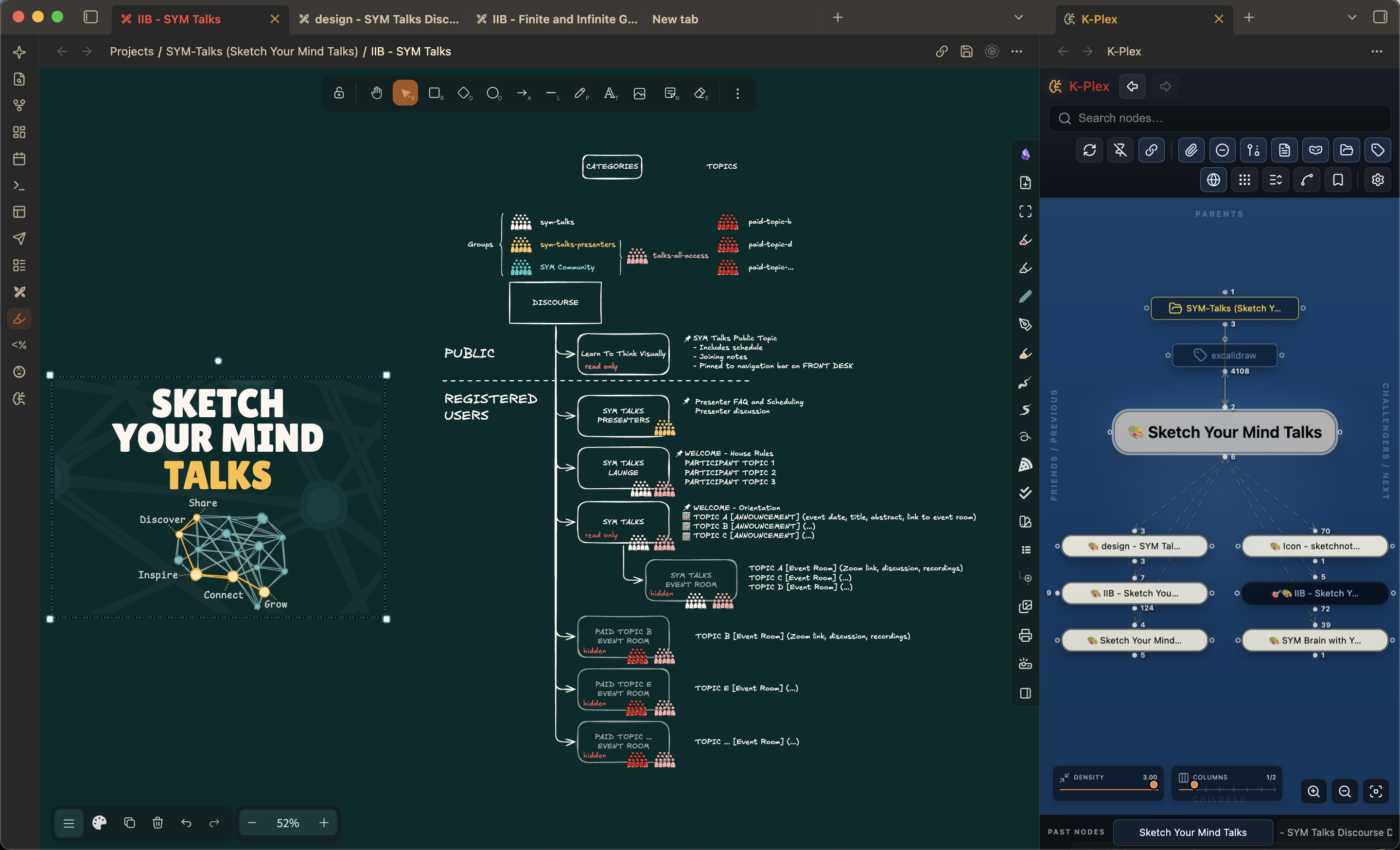
Task: Select the Ellipse tool
Action: (x=494, y=93)
